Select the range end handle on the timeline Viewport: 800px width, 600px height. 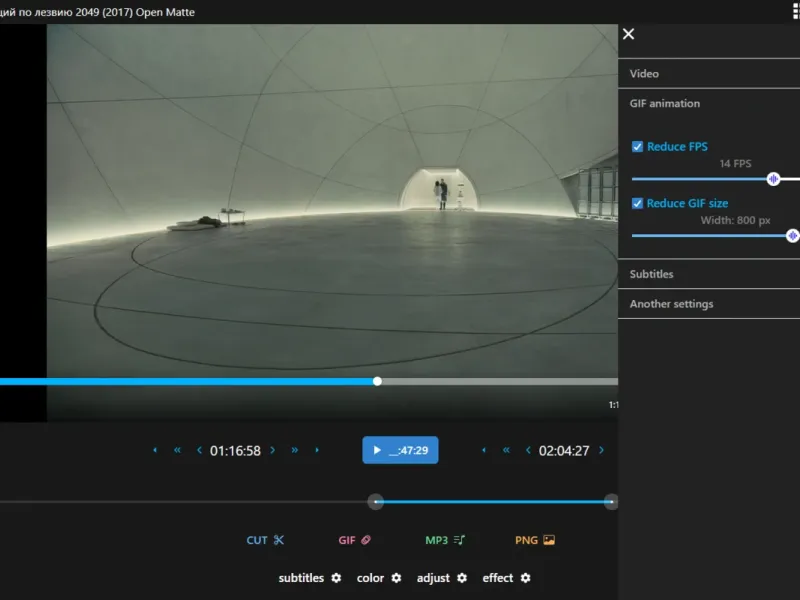click(x=611, y=502)
